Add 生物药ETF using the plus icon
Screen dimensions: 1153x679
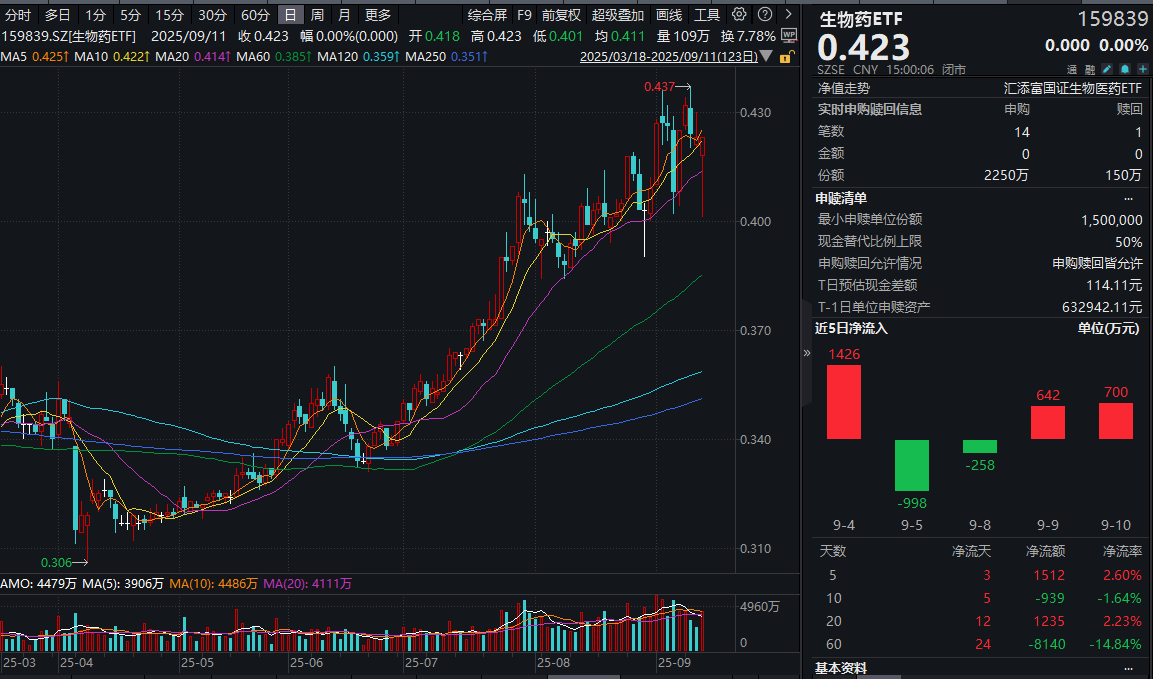tap(1142, 69)
